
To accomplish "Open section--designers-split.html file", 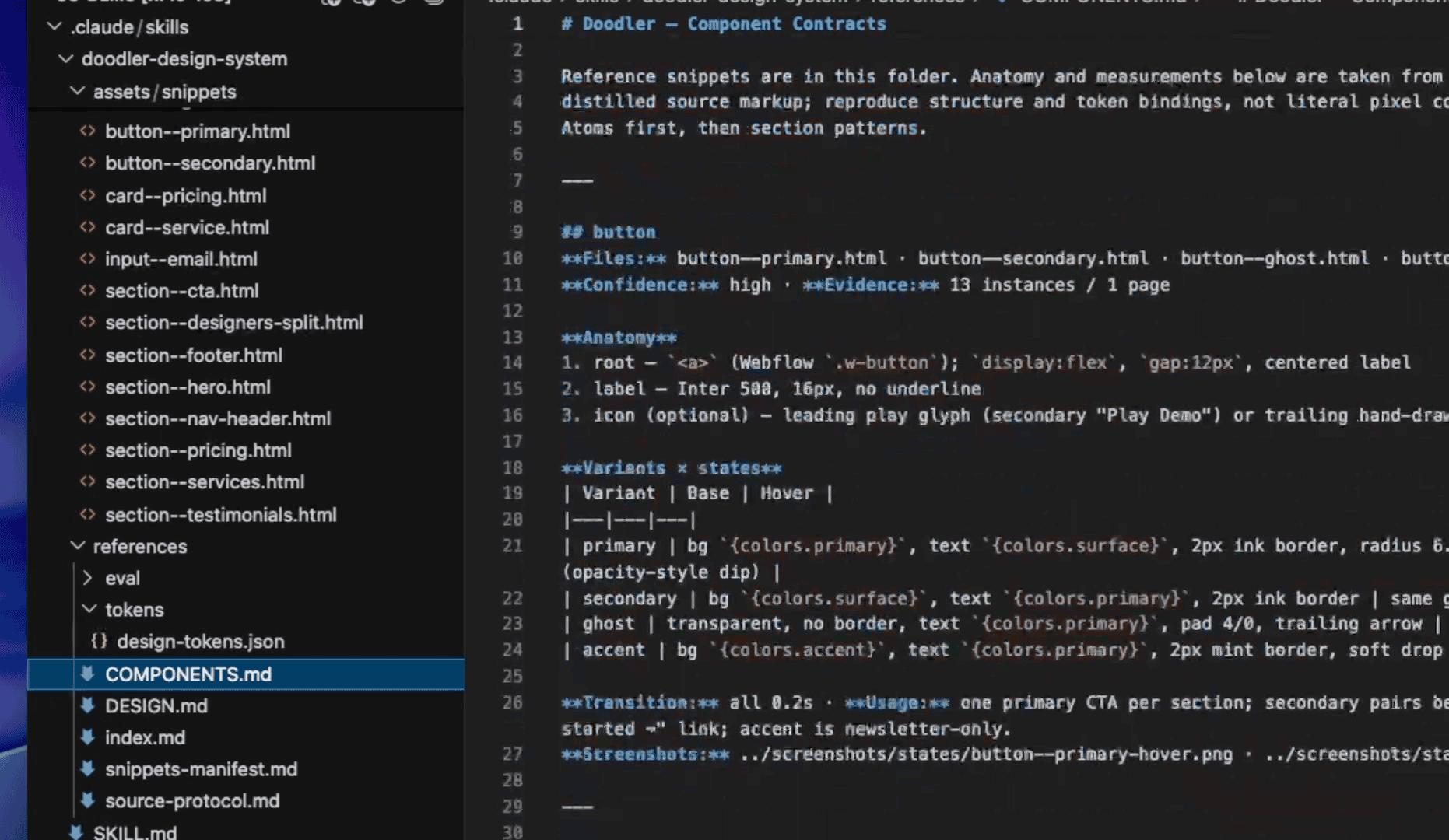I will 234,323.
